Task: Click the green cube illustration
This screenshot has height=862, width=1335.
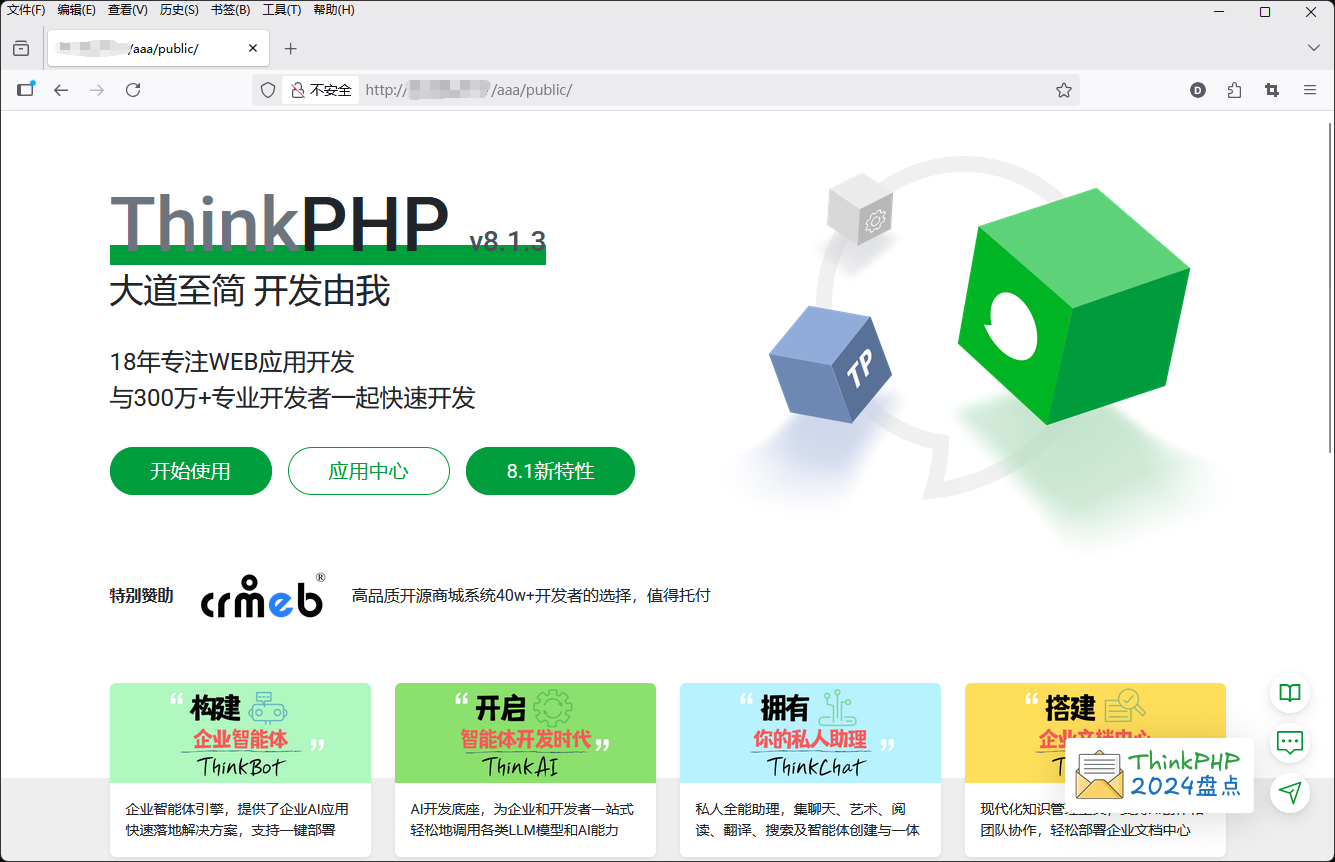Action: tap(1074, 306)
